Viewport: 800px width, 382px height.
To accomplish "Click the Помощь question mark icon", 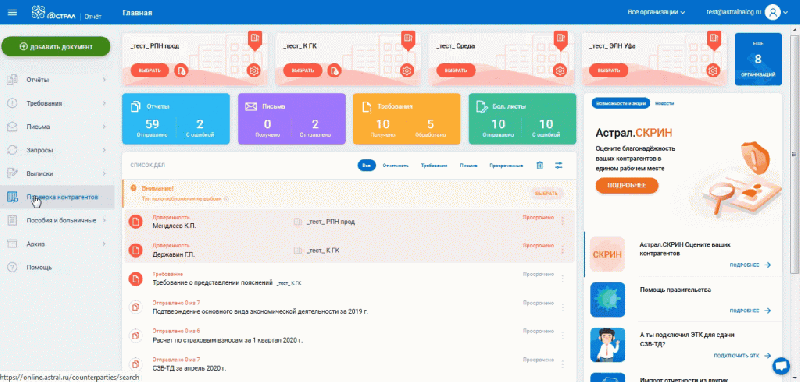I will click(13, 267).
